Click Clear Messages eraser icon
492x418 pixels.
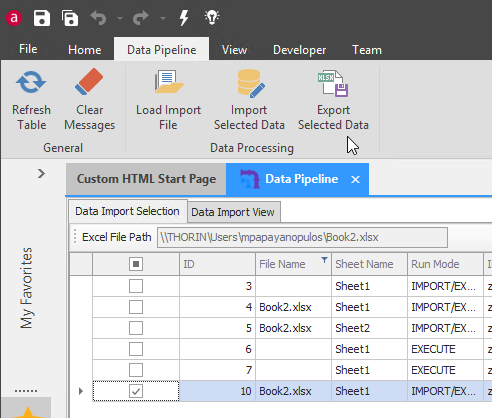89,82
